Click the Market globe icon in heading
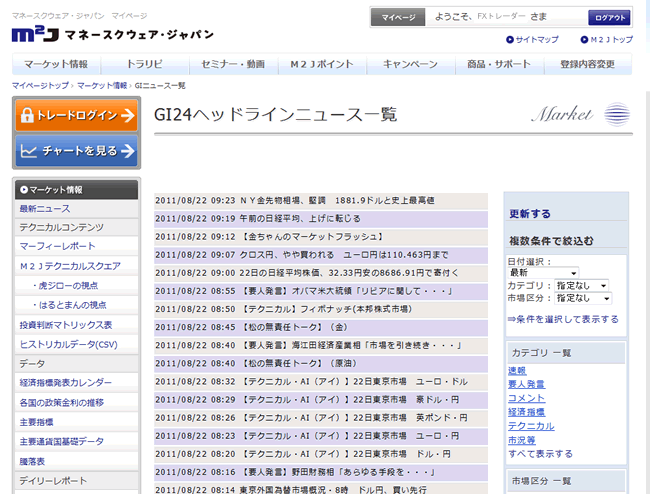This screenshot has height=494, width=650. tap(617, 114)
